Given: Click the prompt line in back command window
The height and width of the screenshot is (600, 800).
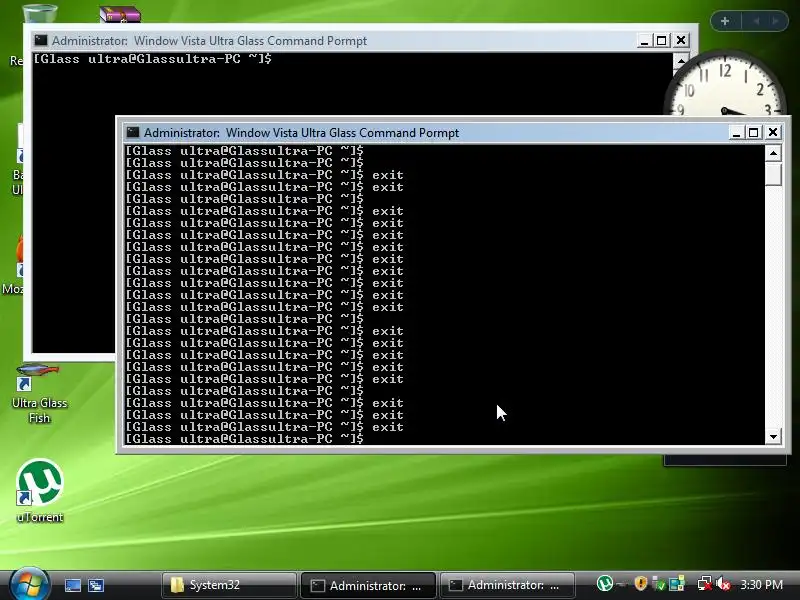Looking at the screenshot, I should coord(153,59).
